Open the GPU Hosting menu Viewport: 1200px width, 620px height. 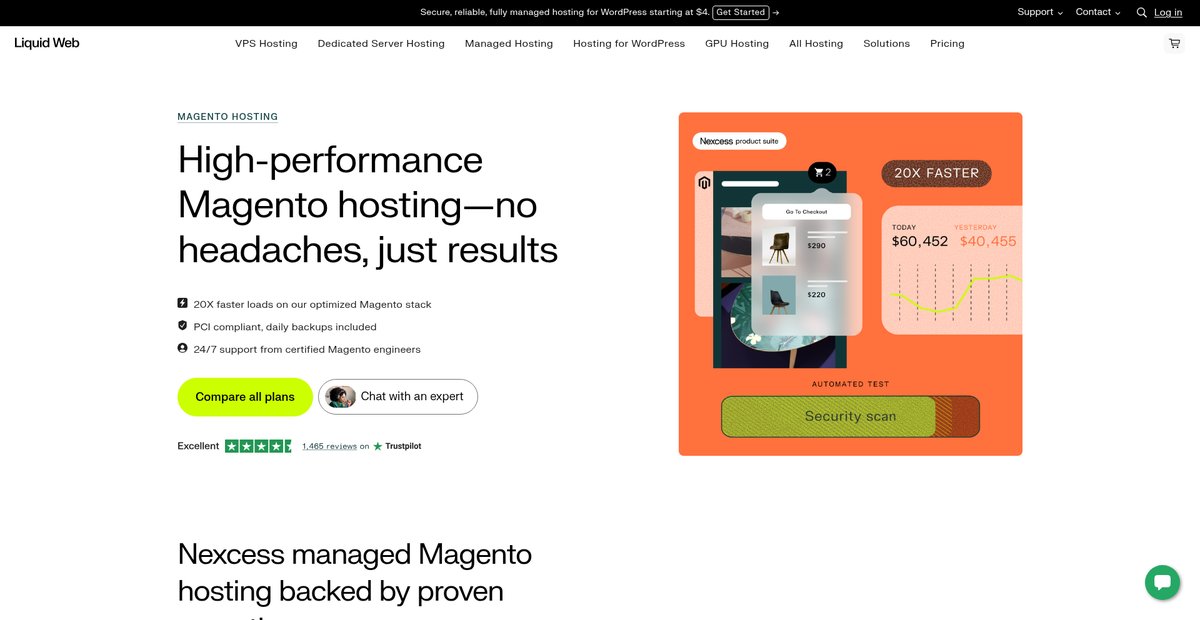(x=737, y=43)
